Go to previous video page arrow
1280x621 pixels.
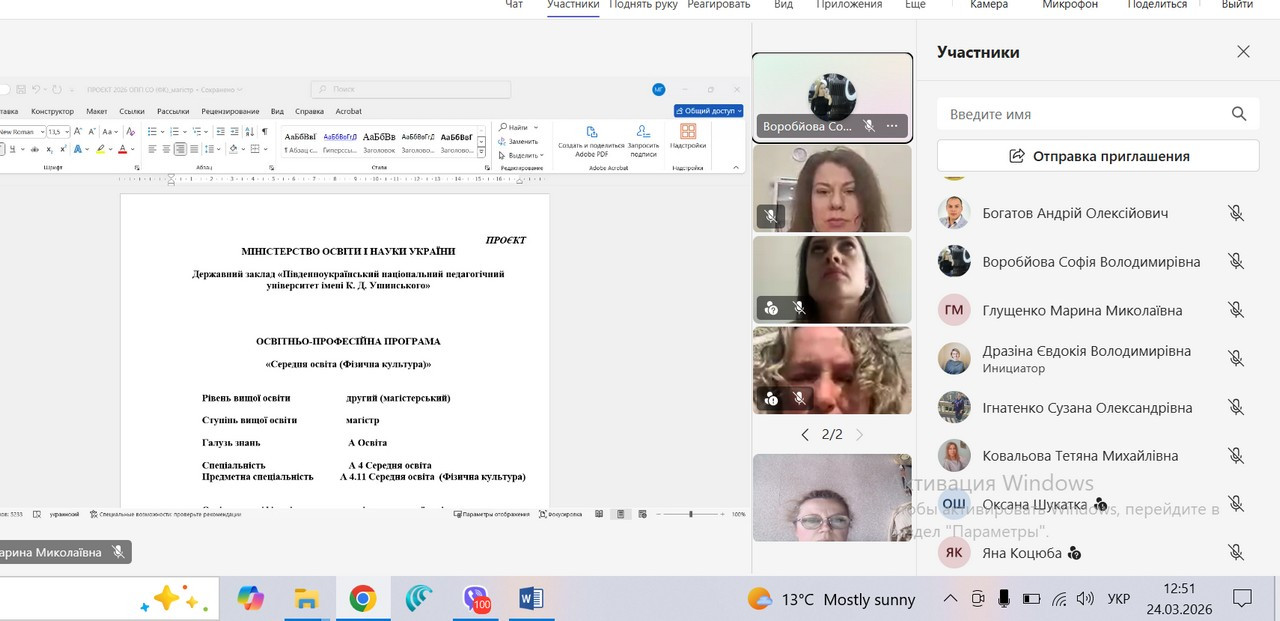tap(805, 435)
